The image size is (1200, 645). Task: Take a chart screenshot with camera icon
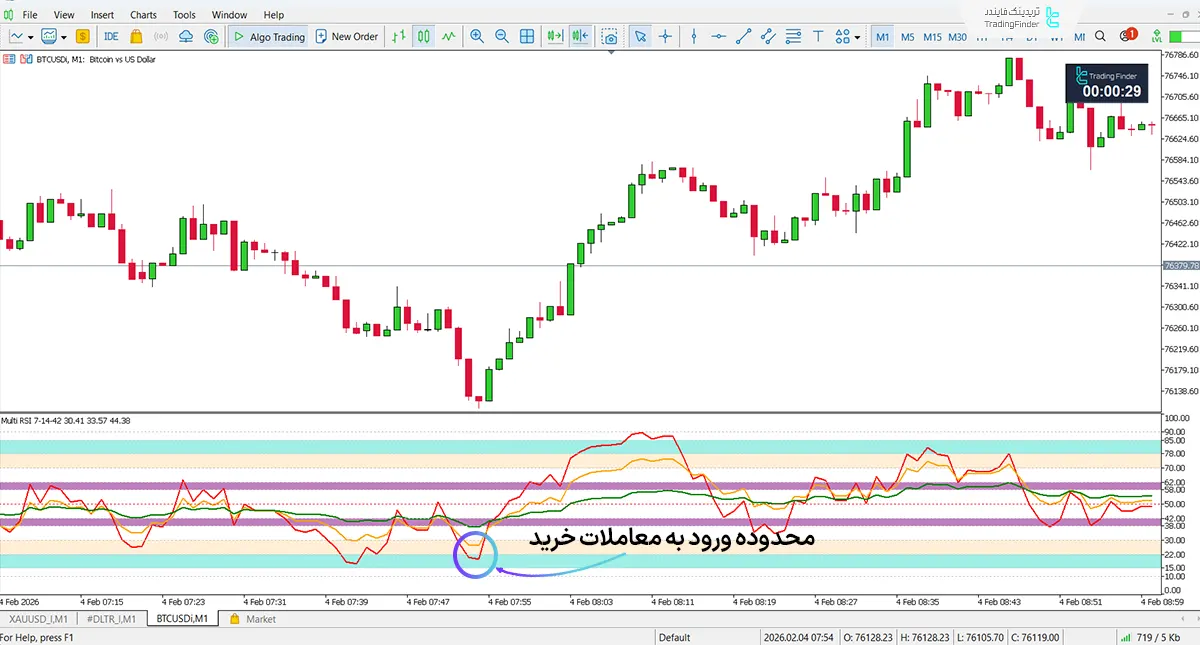click(x=611, y=36)
